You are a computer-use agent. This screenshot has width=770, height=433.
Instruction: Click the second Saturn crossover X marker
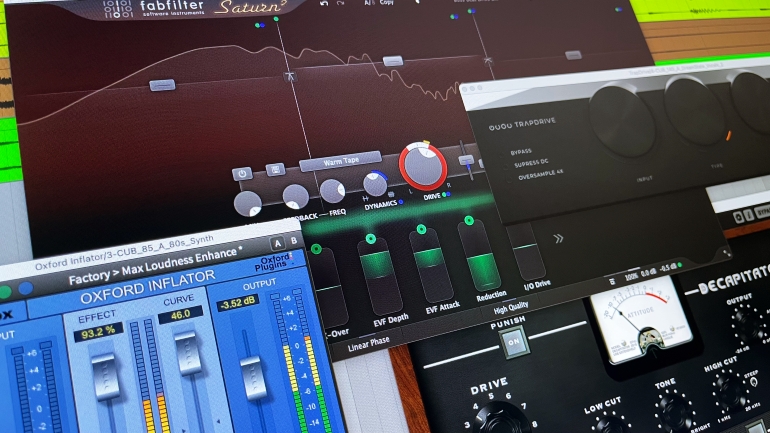(488, 60)
